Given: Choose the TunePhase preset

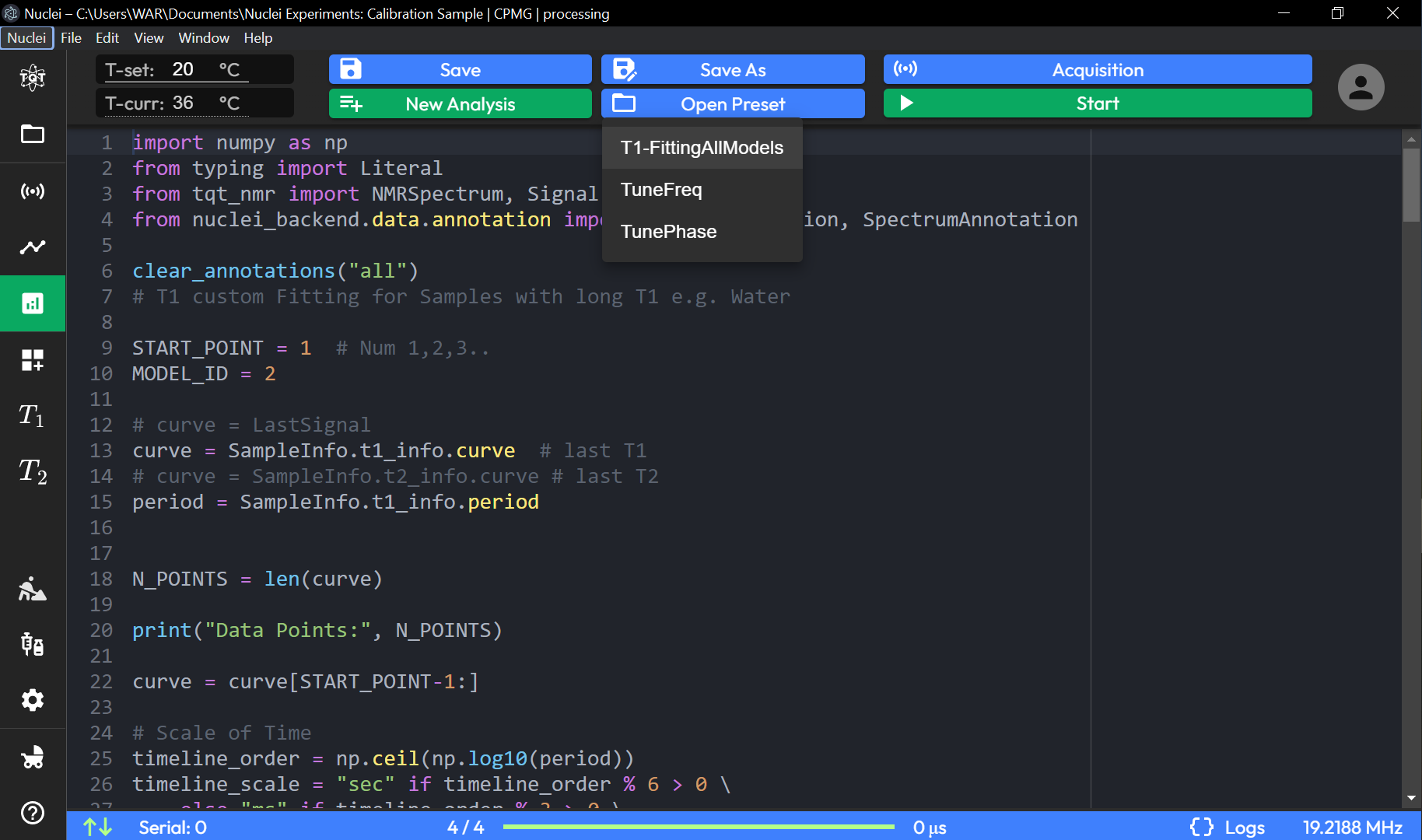Looking at the screenshot, I should [702, 232].
